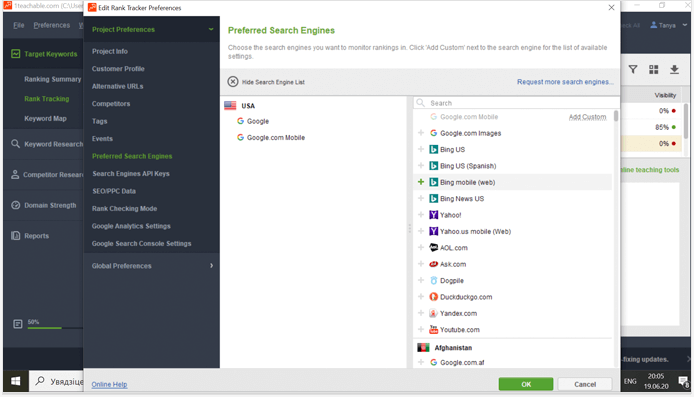Screen dimensions: 694x397
Task: Click the task list icon near 50% progress
Action: coord(18,324)
